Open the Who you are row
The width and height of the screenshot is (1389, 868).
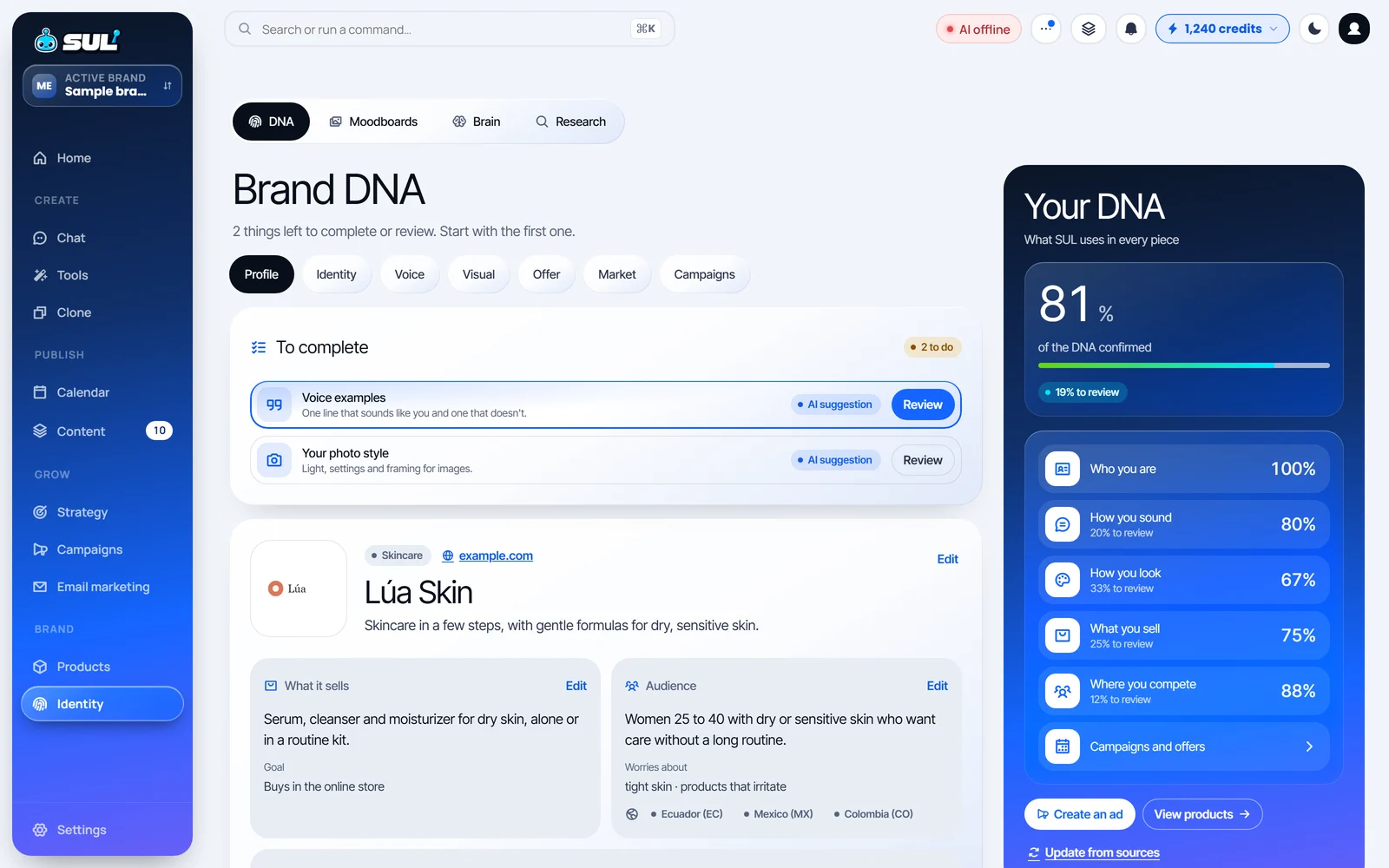coord(1183,469)
